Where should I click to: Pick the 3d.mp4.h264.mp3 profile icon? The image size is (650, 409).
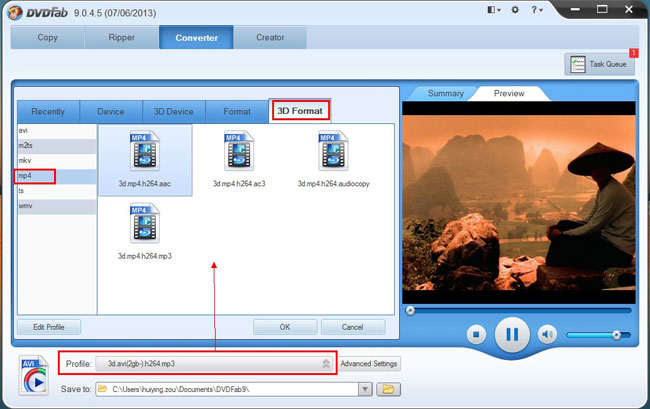[x=144, y=223]
